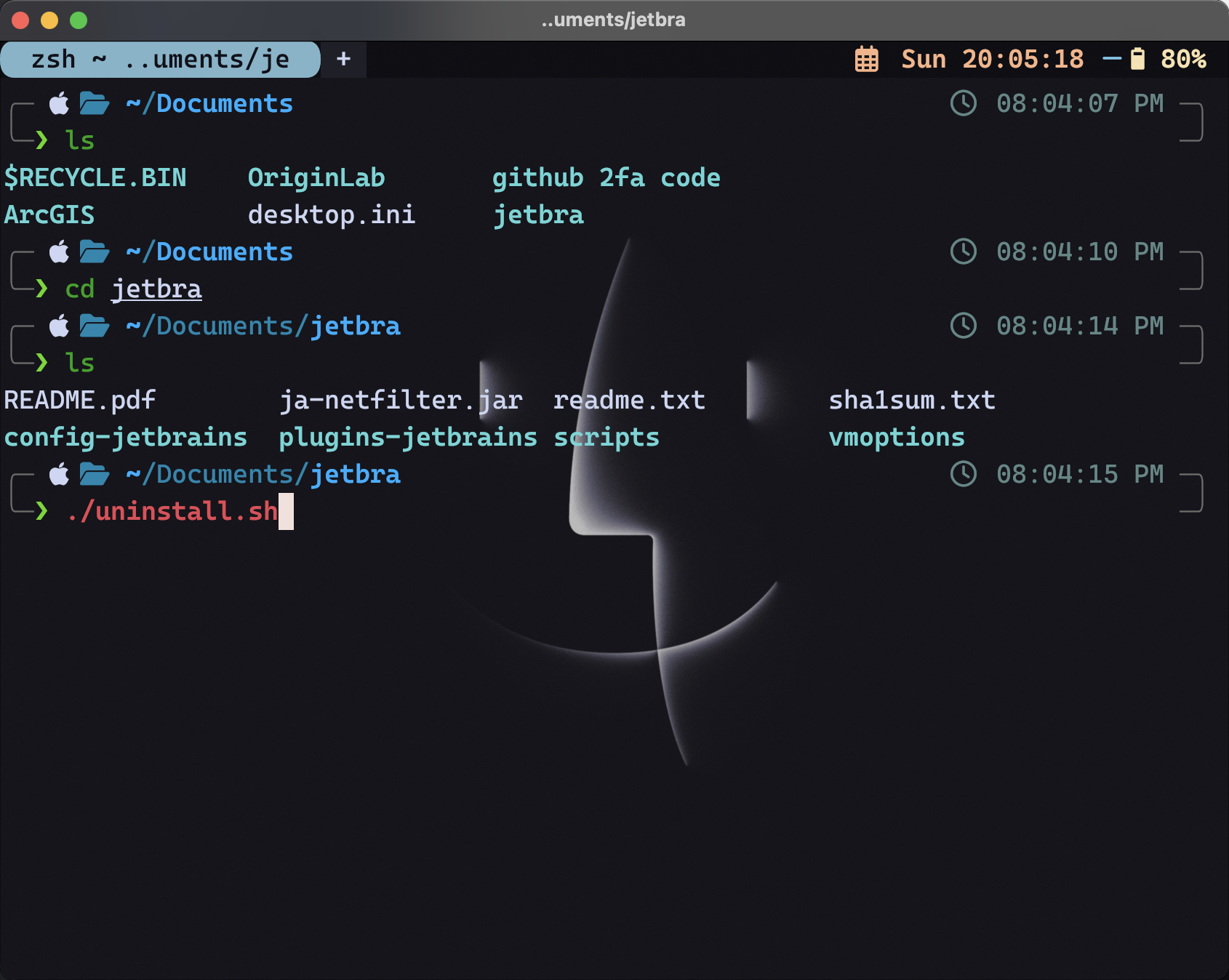
Task: Click the OriginLab directory name
Action: (316, 177)
